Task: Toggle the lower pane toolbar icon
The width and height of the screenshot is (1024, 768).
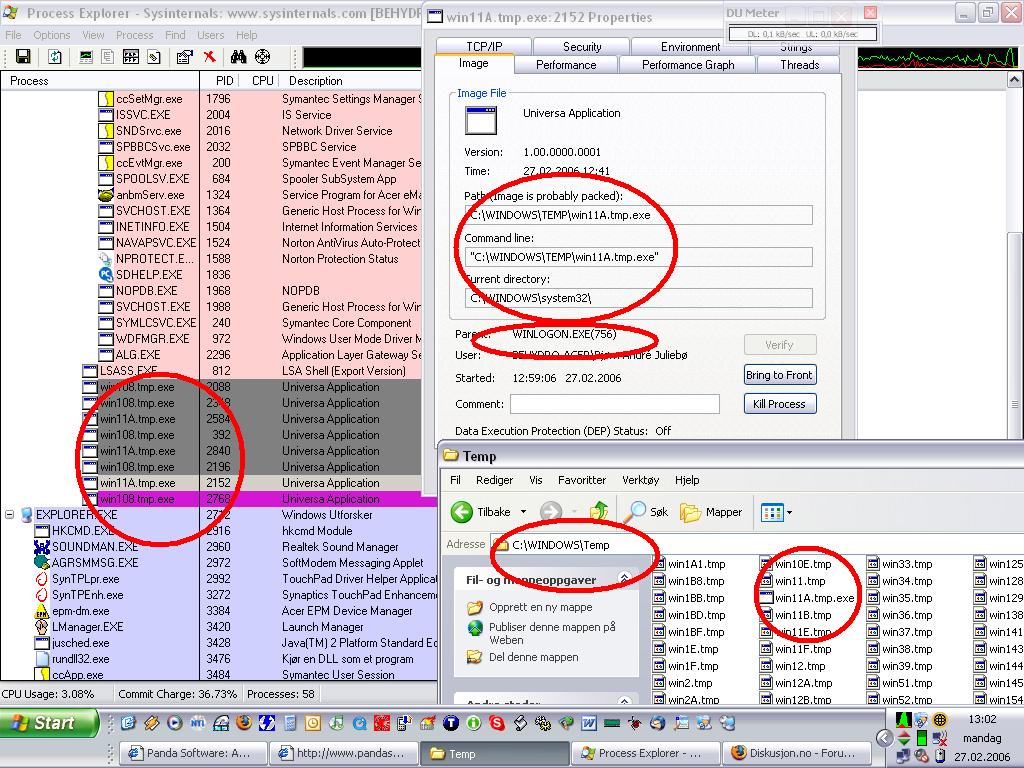Action: tap(131, 57)
